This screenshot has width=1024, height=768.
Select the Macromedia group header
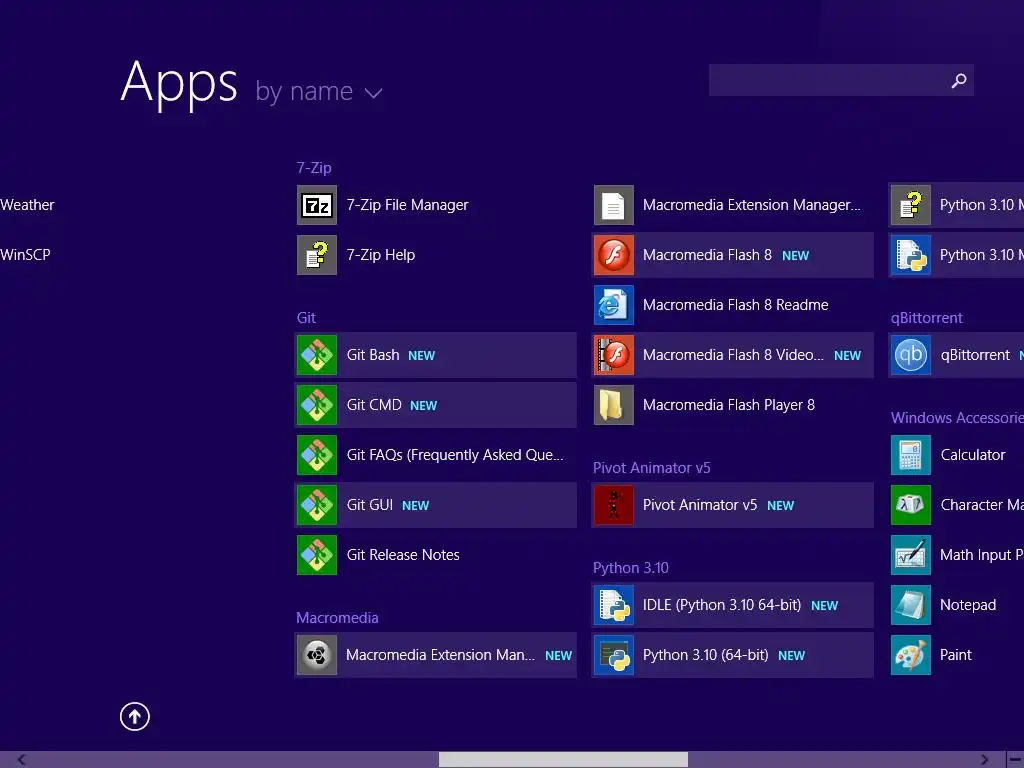point(337,618)
